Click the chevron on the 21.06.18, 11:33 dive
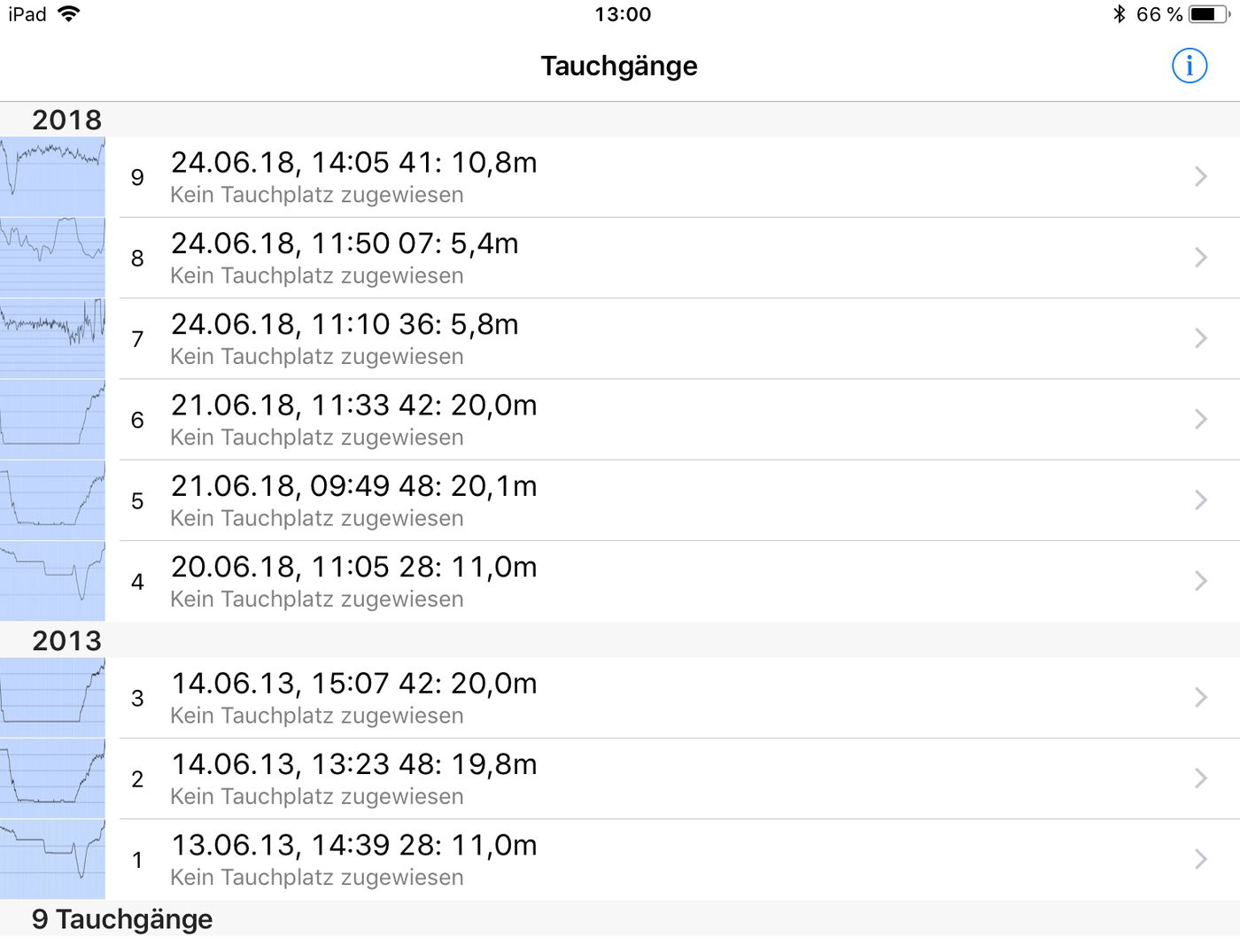 tap(1200, 420)
